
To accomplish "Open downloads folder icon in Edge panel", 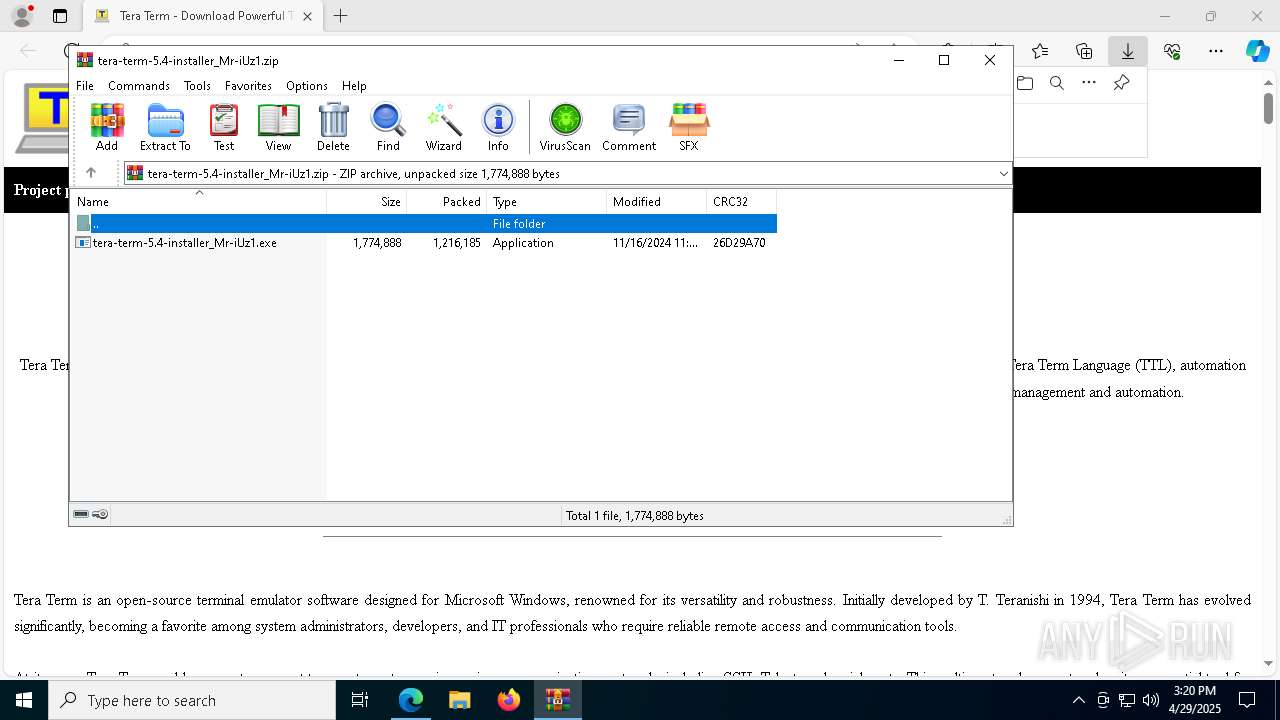I will point(1025,83).
